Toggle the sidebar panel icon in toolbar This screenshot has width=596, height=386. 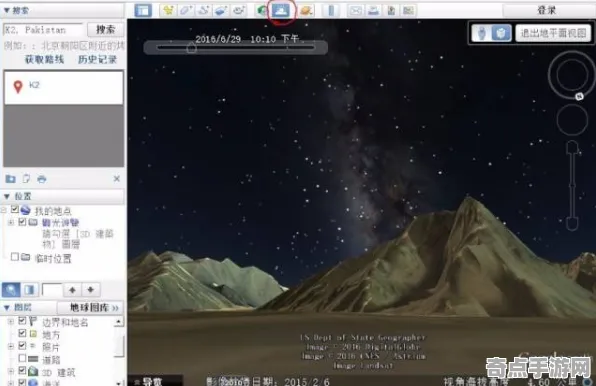[143, 10]
